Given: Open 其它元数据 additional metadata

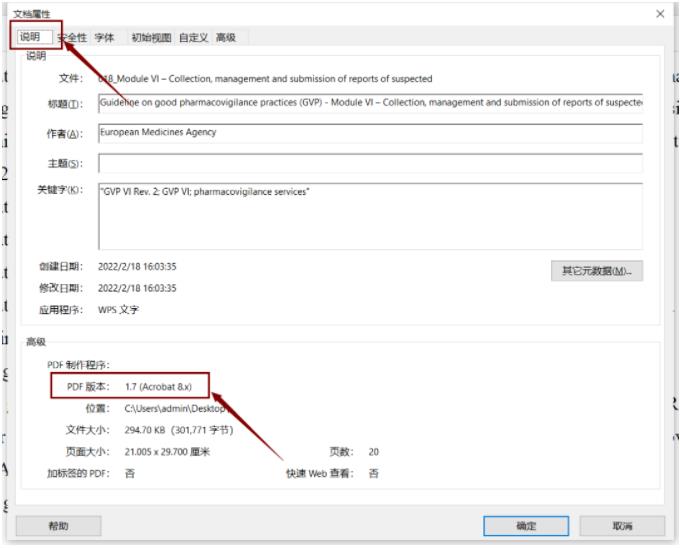Looking at the screenshot, I should [597, 270].
